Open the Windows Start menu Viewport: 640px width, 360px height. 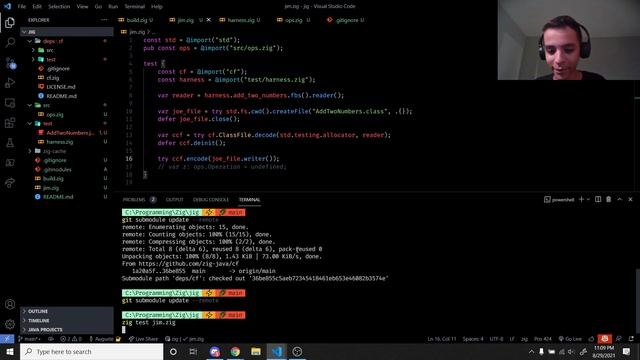tap(10, 351)
